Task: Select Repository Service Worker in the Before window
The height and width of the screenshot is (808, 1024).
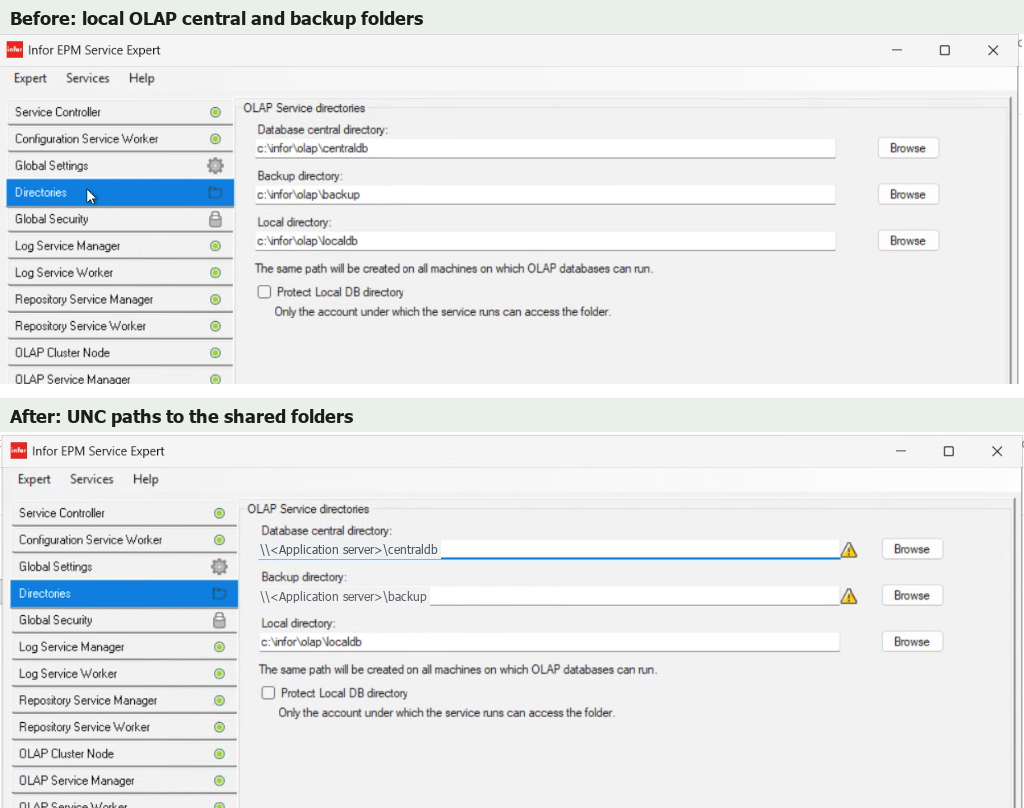Action: (x=120, y=327)
